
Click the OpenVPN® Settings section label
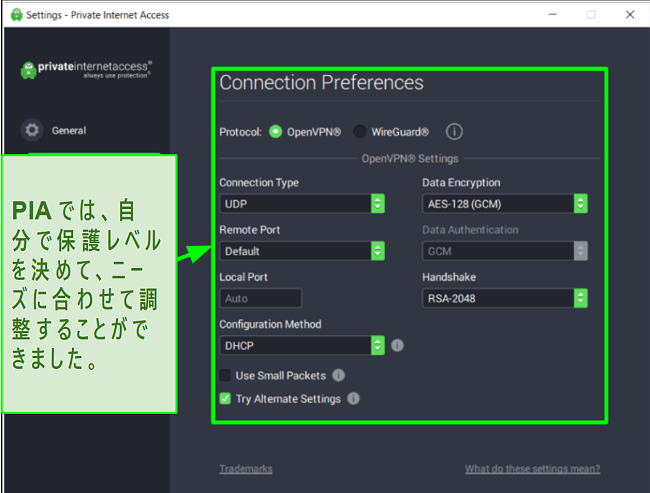410,158
